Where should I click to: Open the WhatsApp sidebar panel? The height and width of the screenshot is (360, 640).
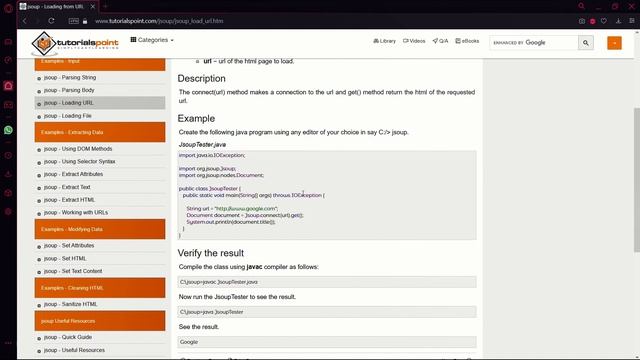8,130
